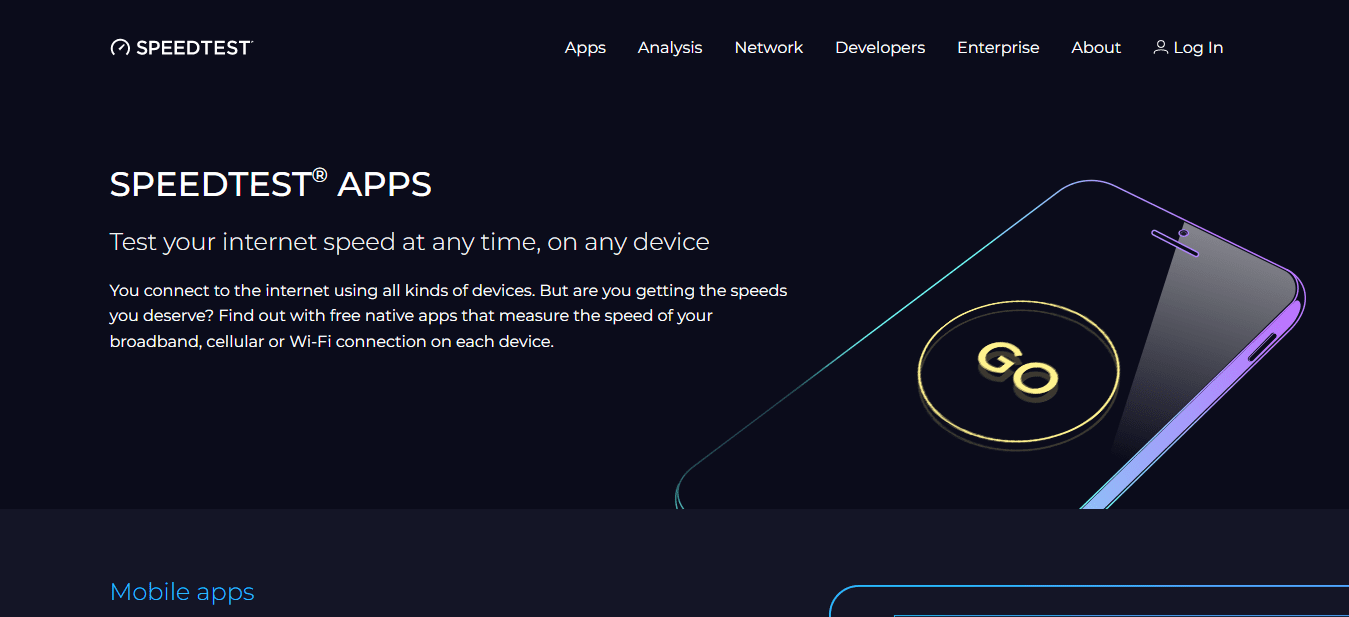1349x617 pixels.
Task: Open the Mobile apps section link
Action: 182,591
